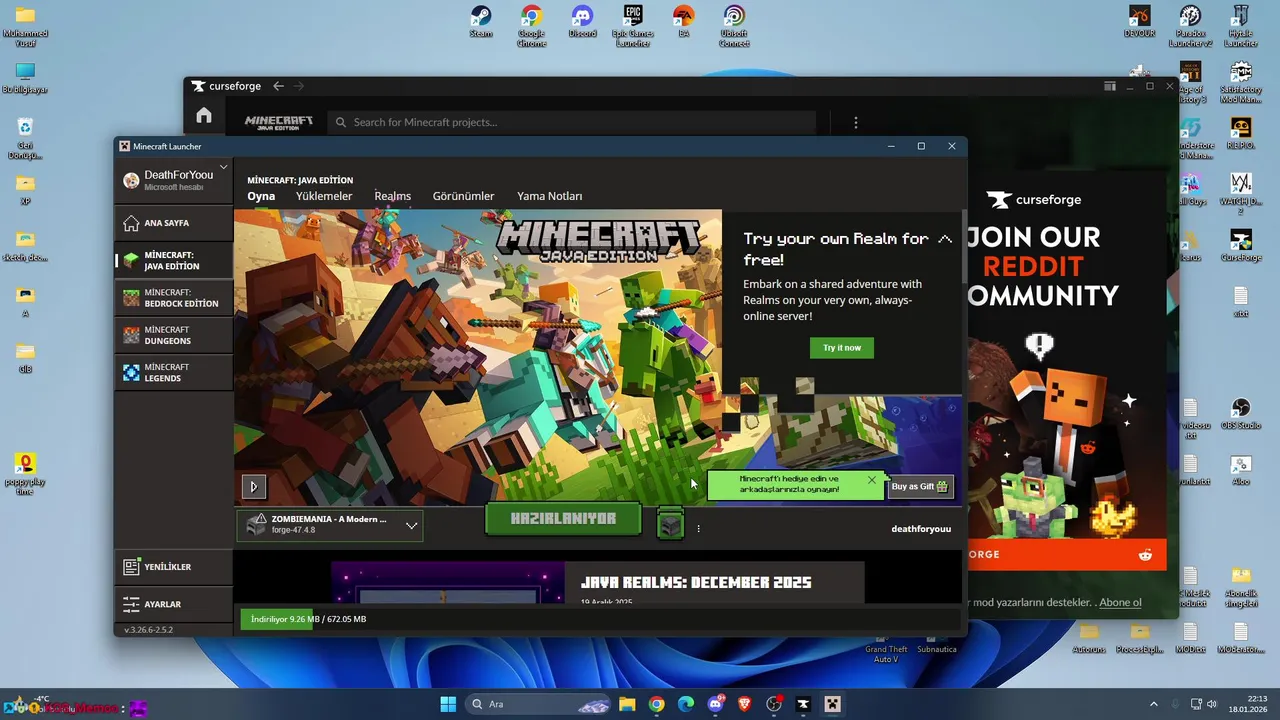The width and height of the screenshot is (1280, 720).
Task: Select Minecraft: Bedrock Edition in sidebar
Action: (x=174, y=298)
